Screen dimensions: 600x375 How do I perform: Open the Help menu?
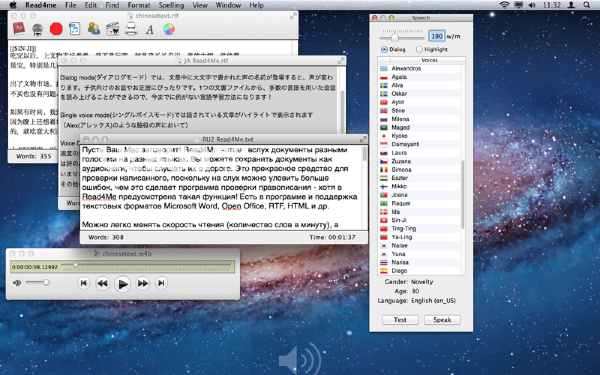256,5
